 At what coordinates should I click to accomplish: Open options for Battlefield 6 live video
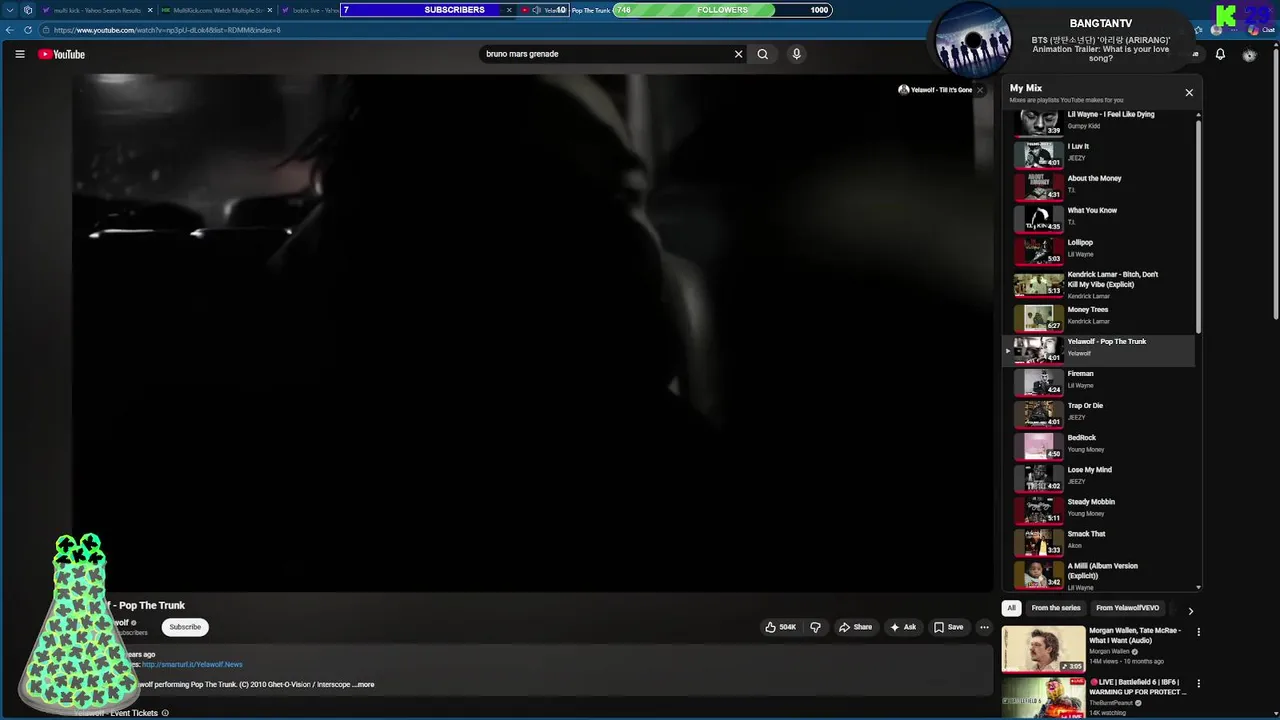tap(1198, 684)
